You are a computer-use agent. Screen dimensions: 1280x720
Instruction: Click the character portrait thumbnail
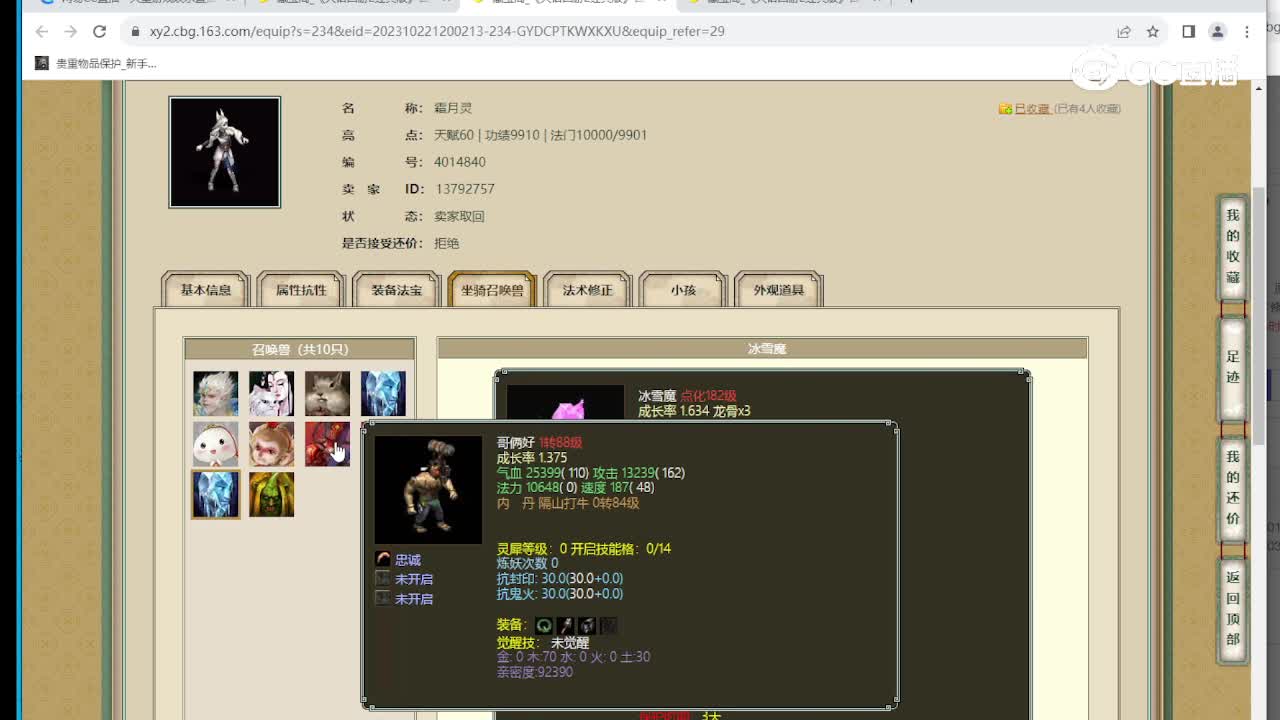225,152
